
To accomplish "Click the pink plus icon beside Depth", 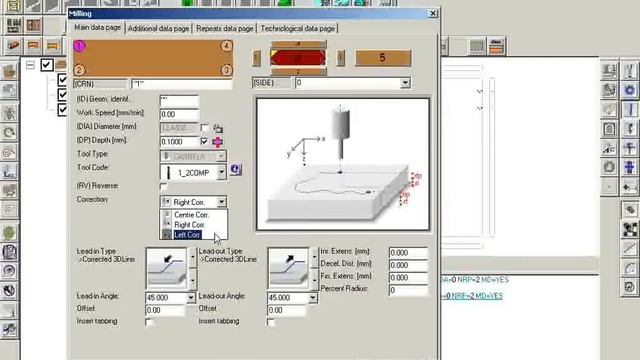I will tap(217, 142).
